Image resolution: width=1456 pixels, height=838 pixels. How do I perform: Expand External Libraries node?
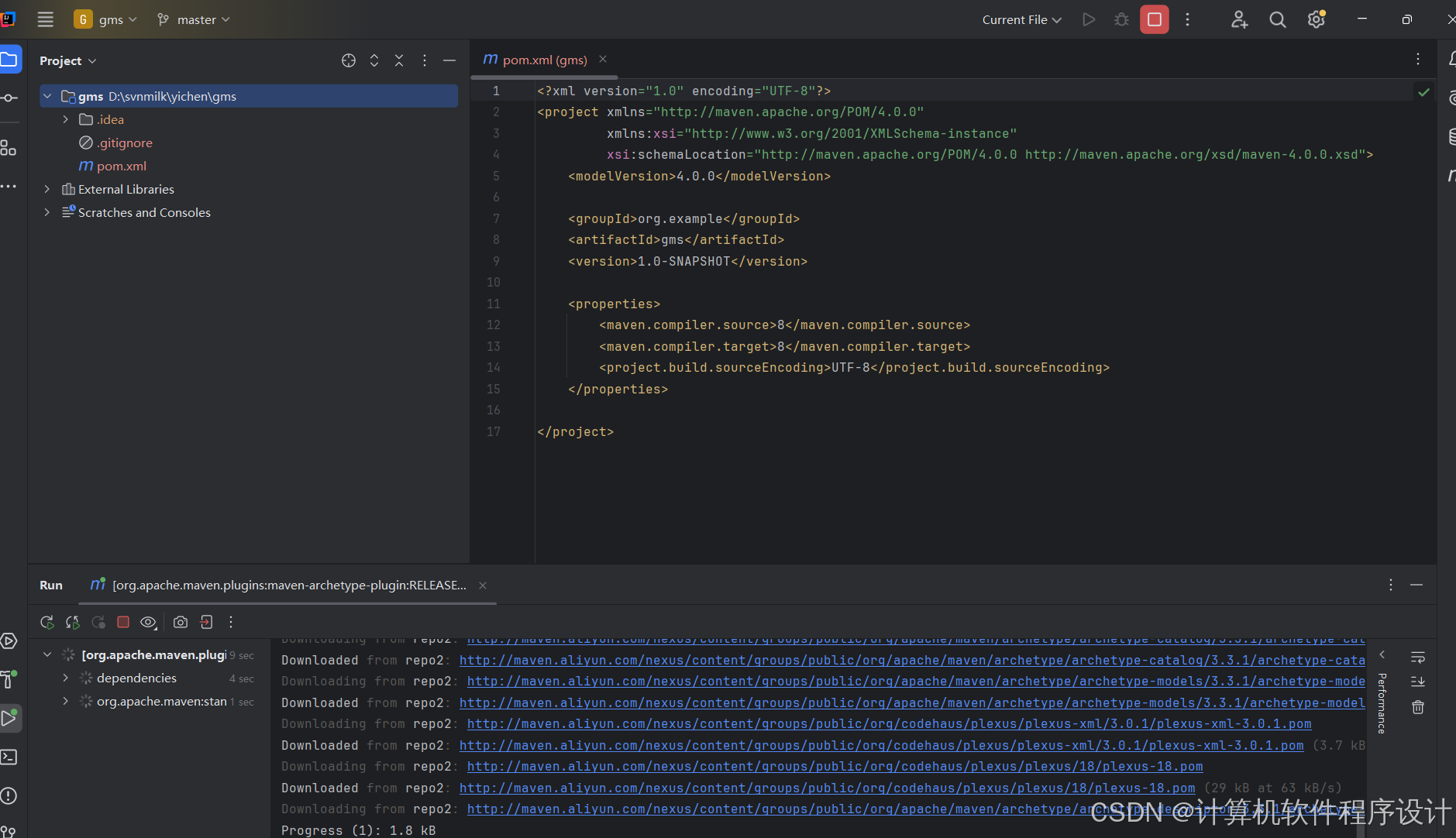point(47,189)
